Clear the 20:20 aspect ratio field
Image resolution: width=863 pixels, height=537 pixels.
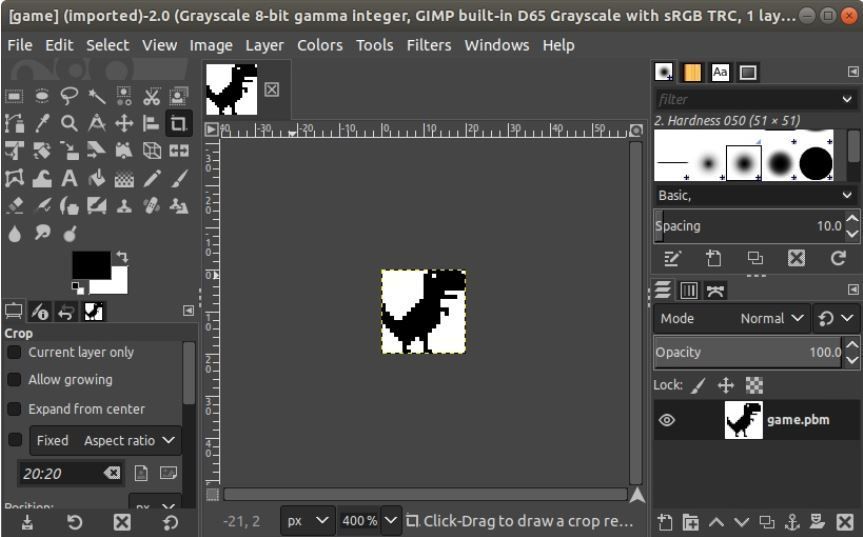[112, 473]
